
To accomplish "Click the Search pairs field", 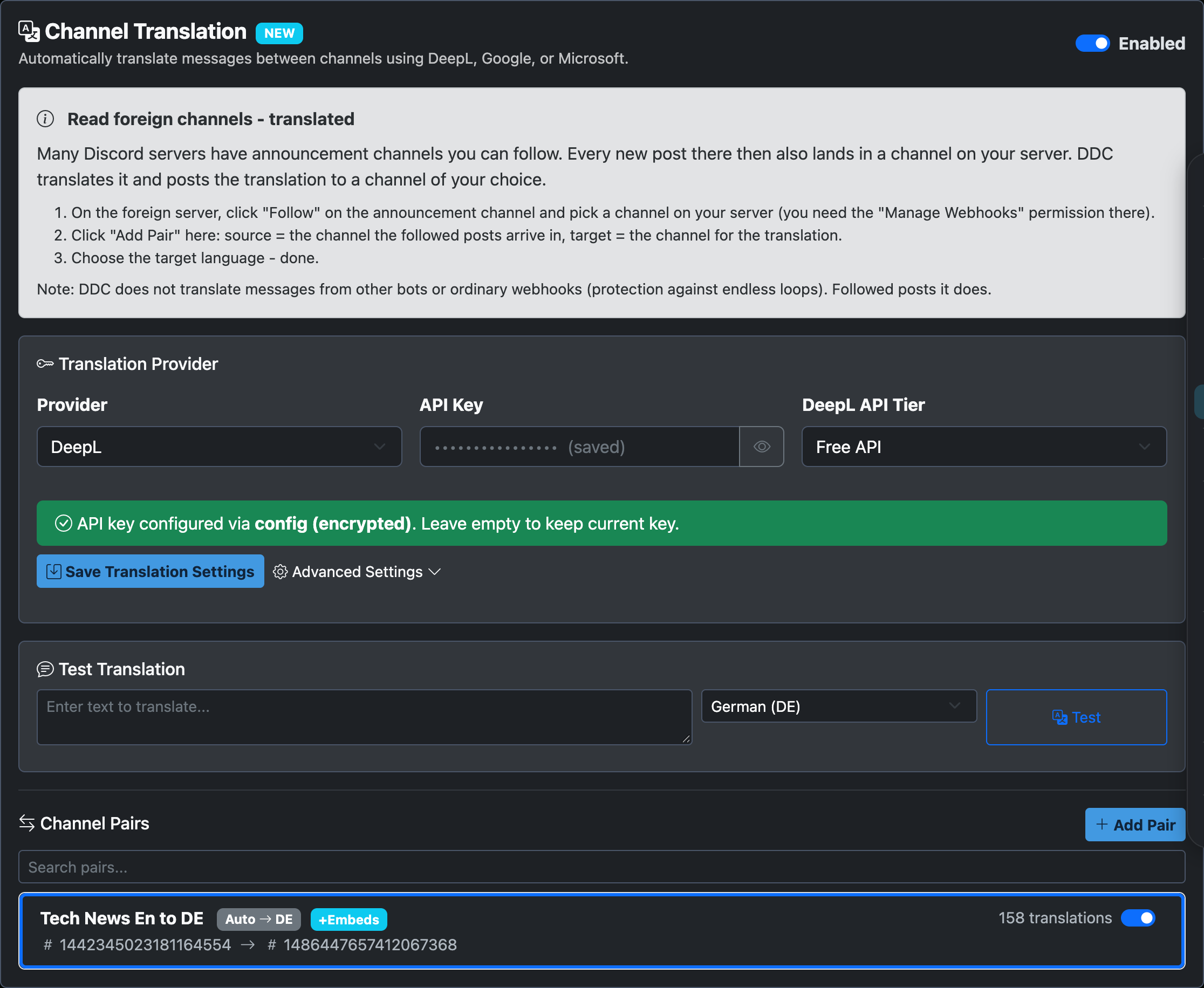I will coord(601,867).
